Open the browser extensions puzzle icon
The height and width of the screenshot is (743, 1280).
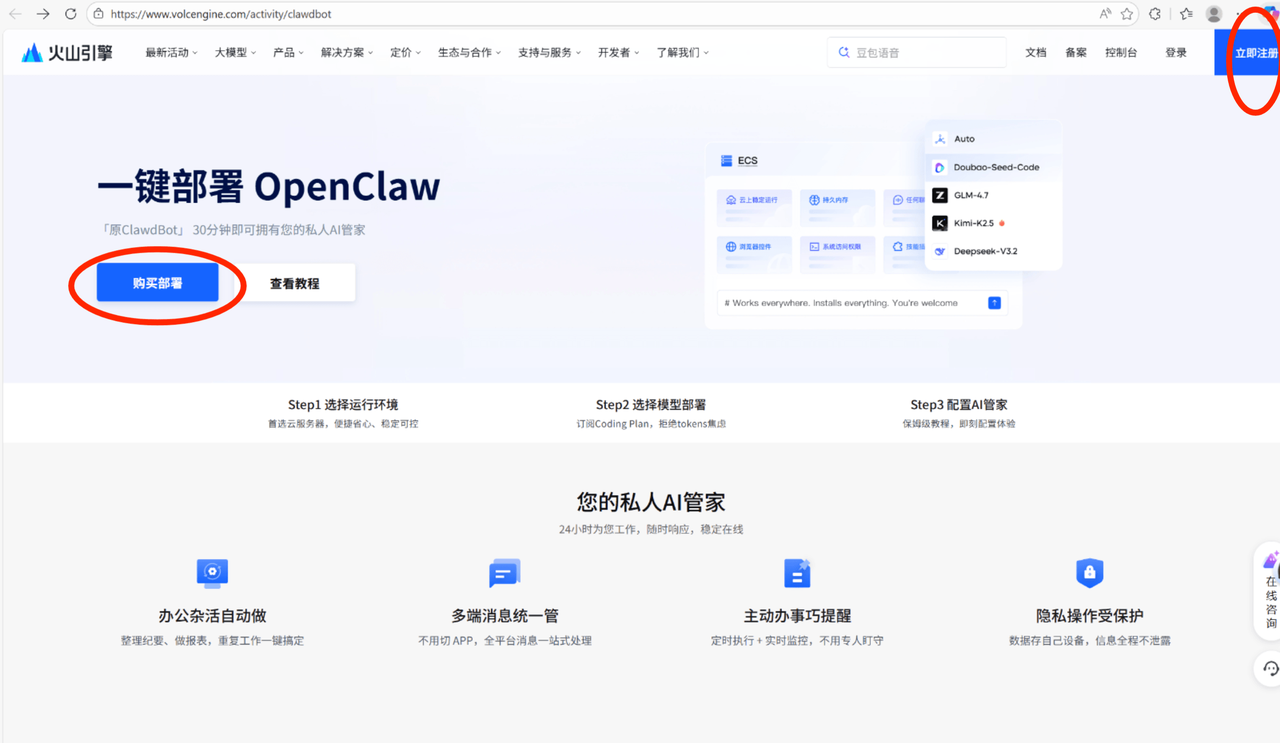coord(1155,14)
